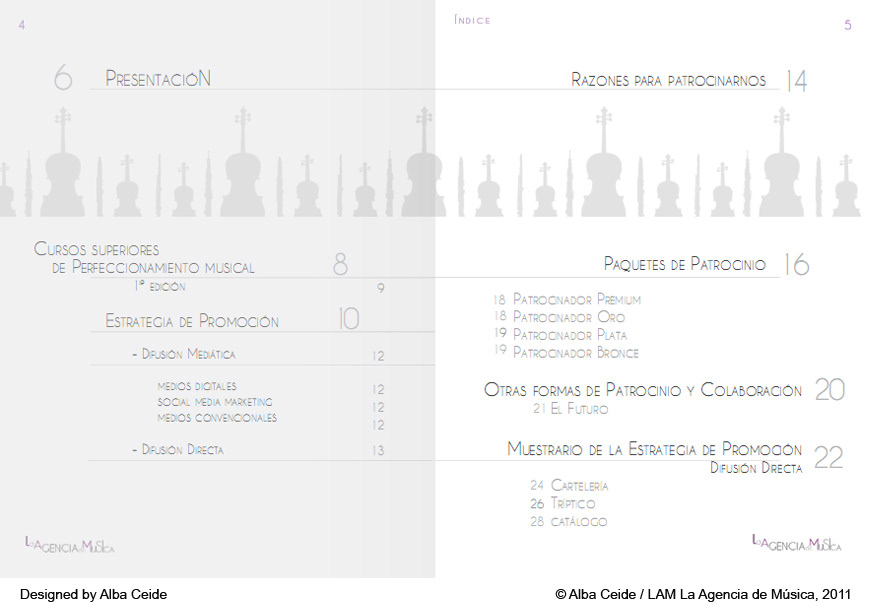
Task: Click the 'Indice' page header label
Action: (472, 20)
